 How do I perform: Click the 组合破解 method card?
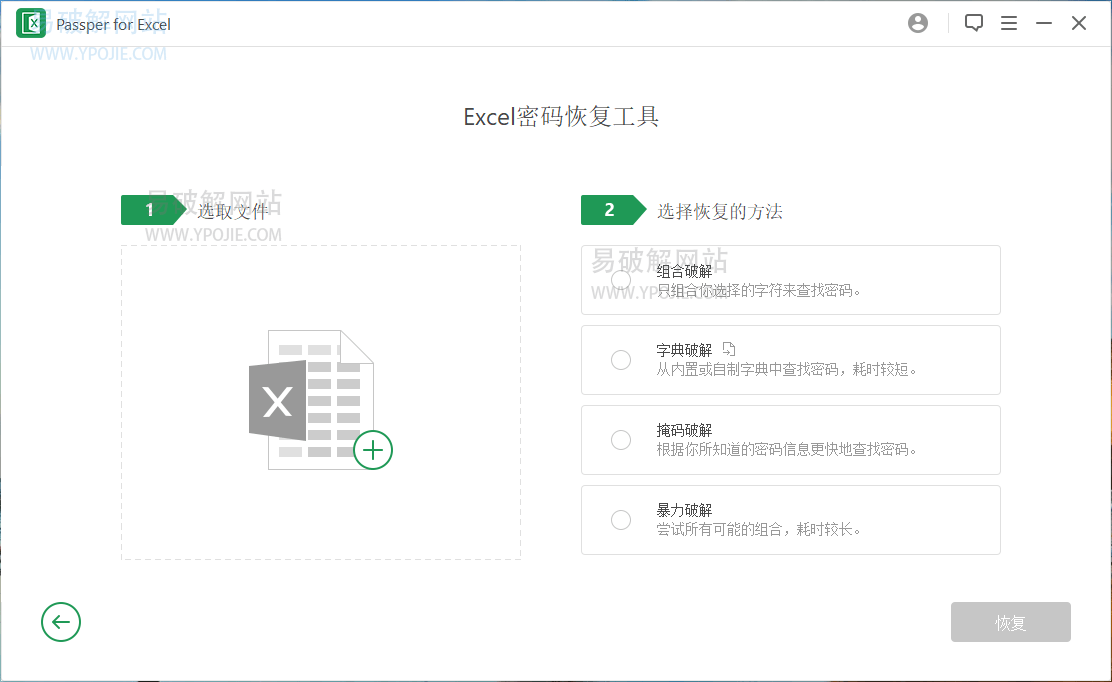(x=790, y=280)
